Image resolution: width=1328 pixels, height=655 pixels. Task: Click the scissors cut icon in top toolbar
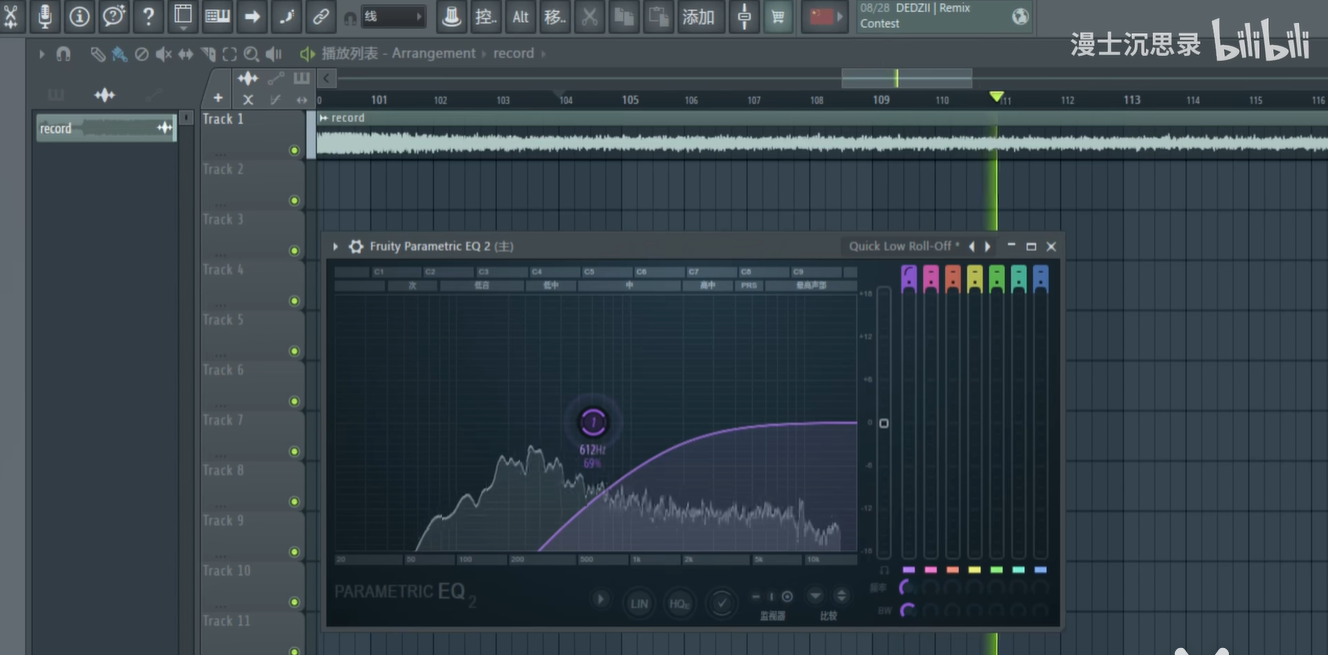click(x=590, y=16)
